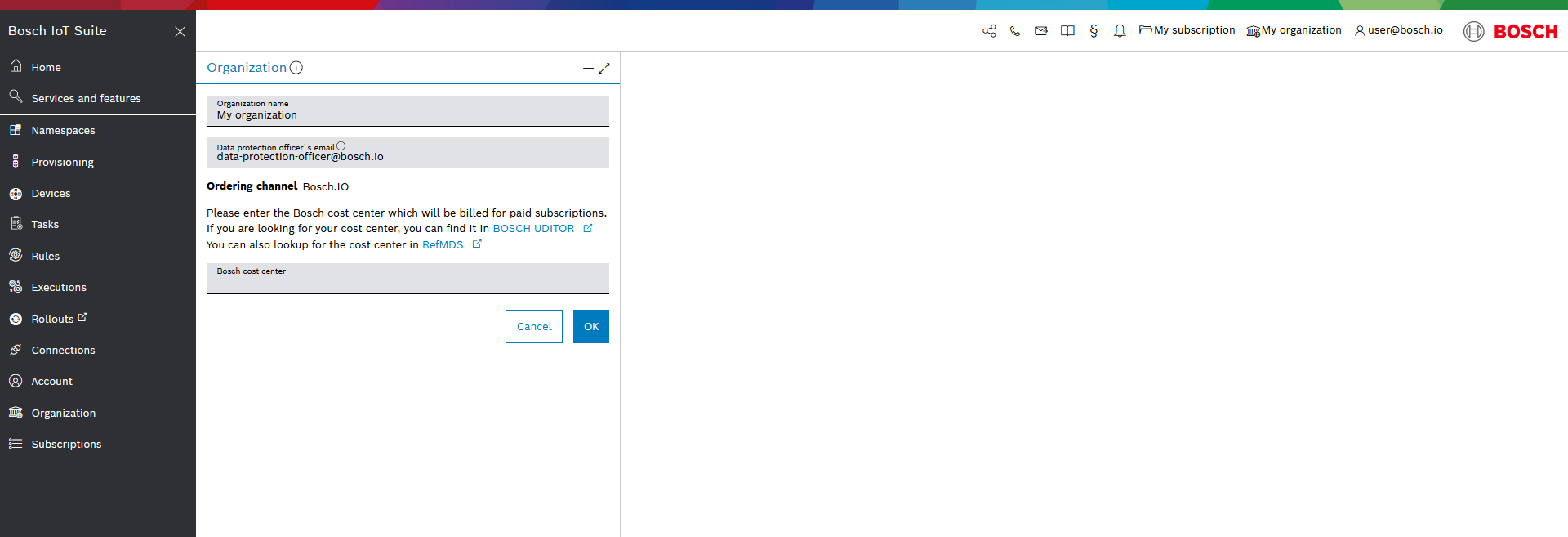Open My organization in header
Image resolution: width=1568 pixels, height=537 pixels.
tap(1294, 30)
